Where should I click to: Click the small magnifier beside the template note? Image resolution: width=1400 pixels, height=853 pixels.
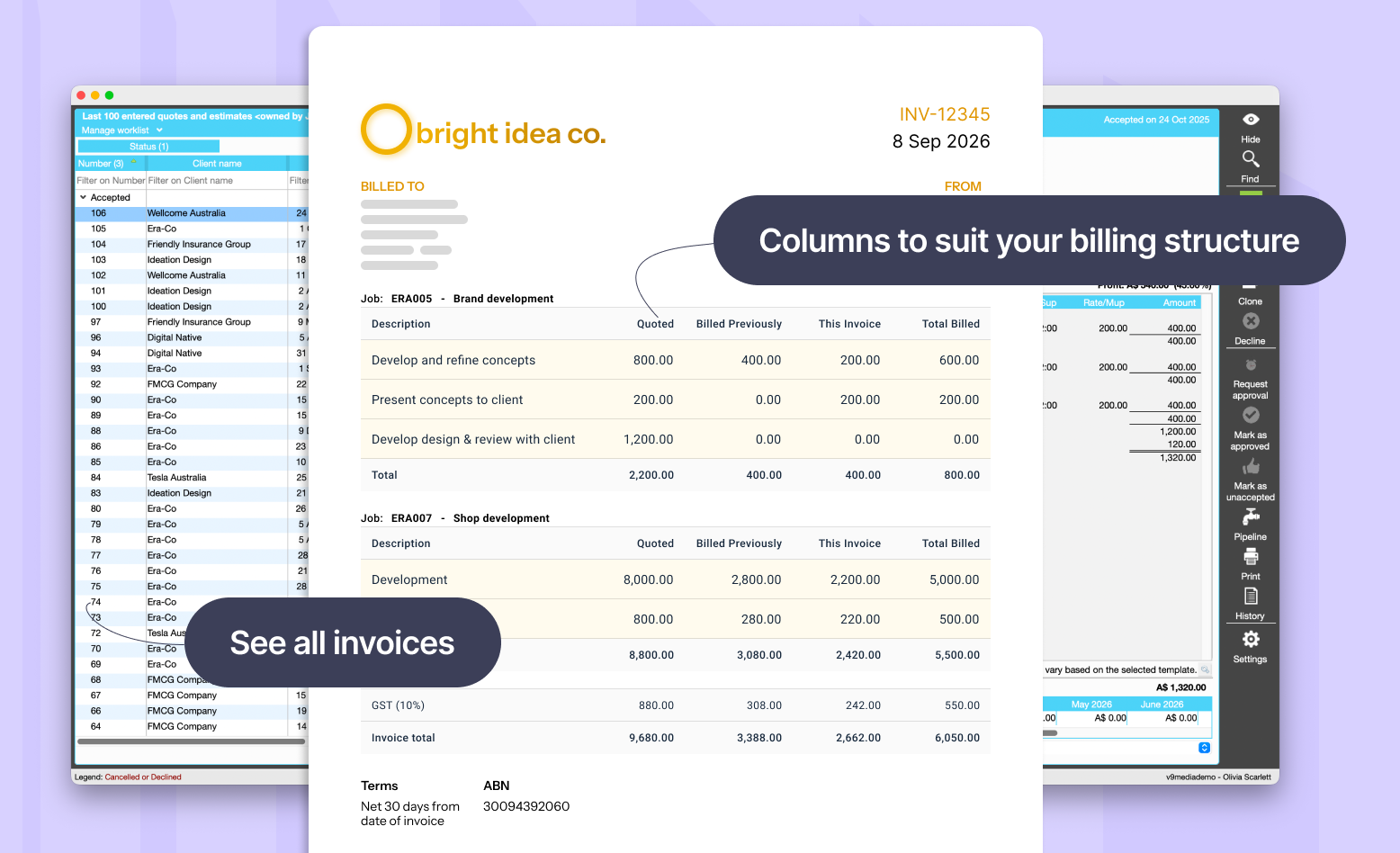(1205, 669)
